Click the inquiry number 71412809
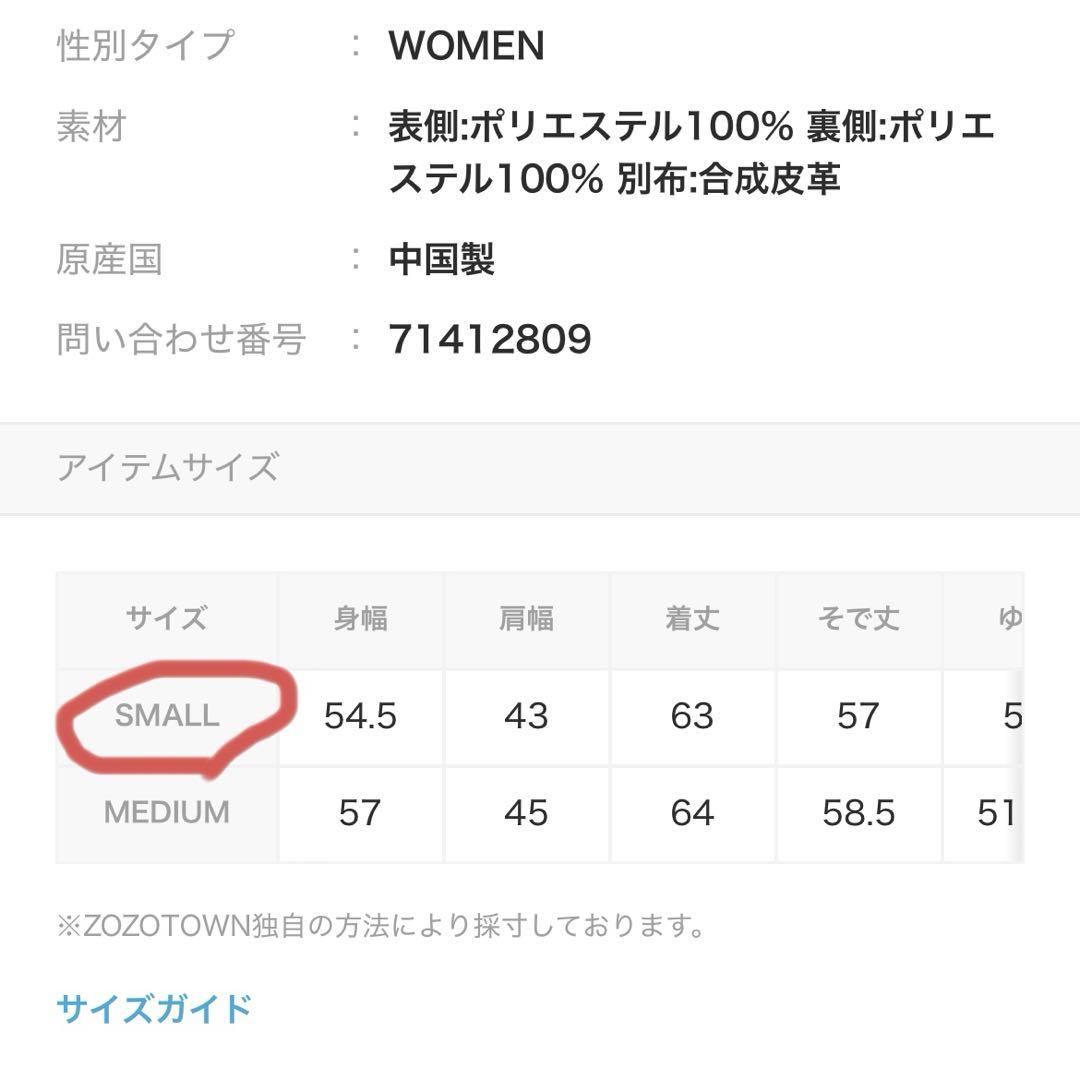This screenshot has height=1080, width=1080. (x=490, y=339)
